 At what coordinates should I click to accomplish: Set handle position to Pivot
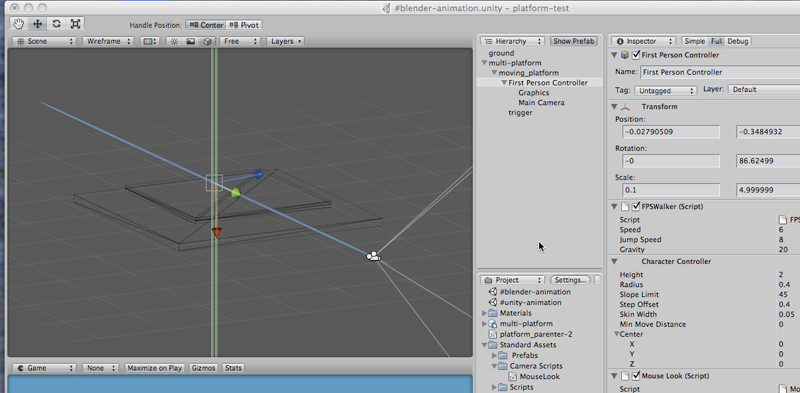coord(244,25)
